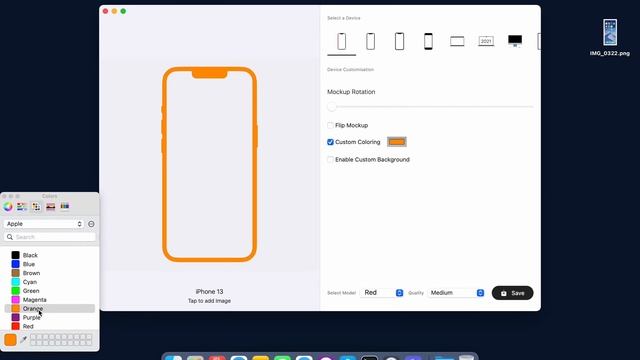Switch to color palettes tab in Colors panel
This screenshot has height=360, width=640.
pyautogui.click(x=36, y=207)
